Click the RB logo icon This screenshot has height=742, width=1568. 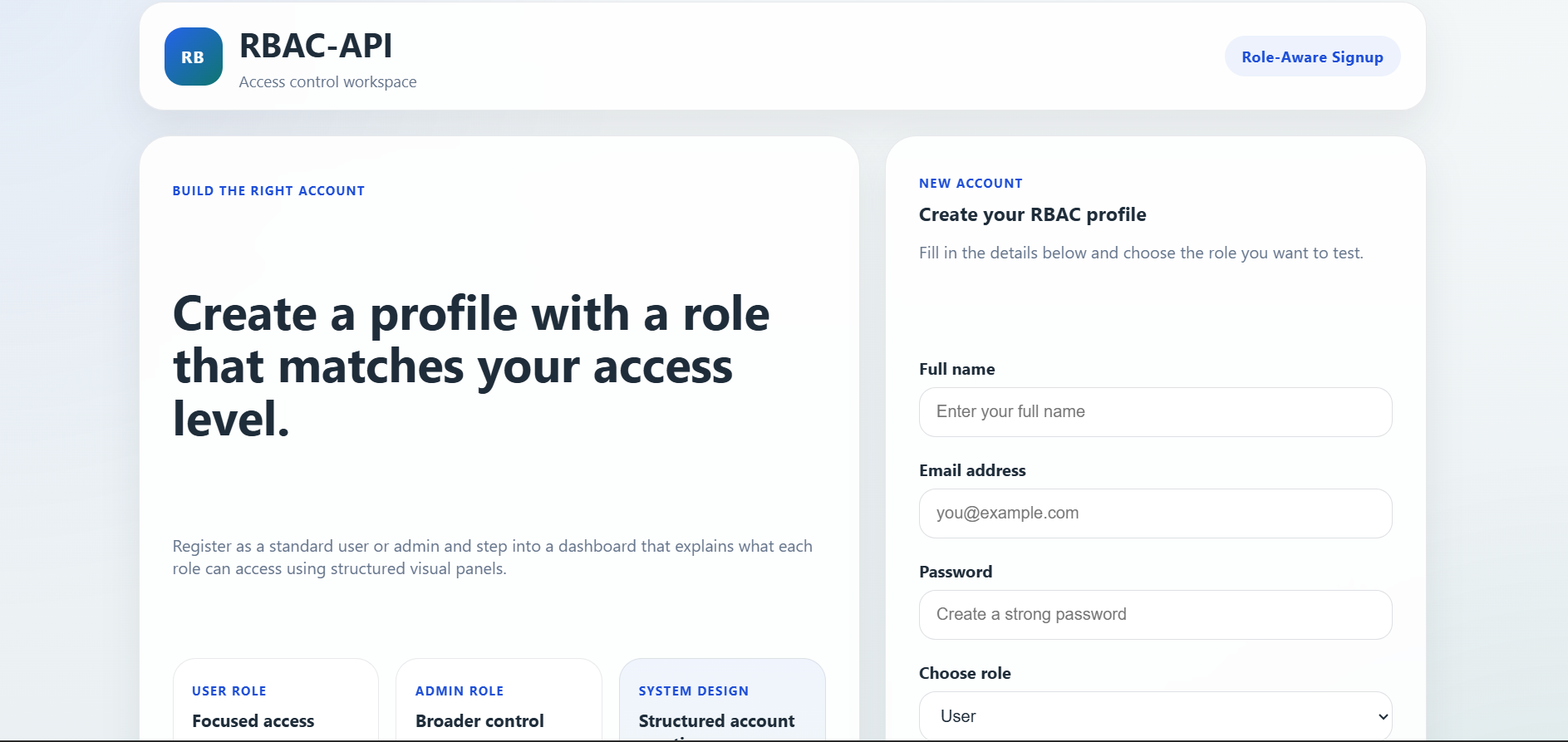pyautogui.click(x=193, y=57)
